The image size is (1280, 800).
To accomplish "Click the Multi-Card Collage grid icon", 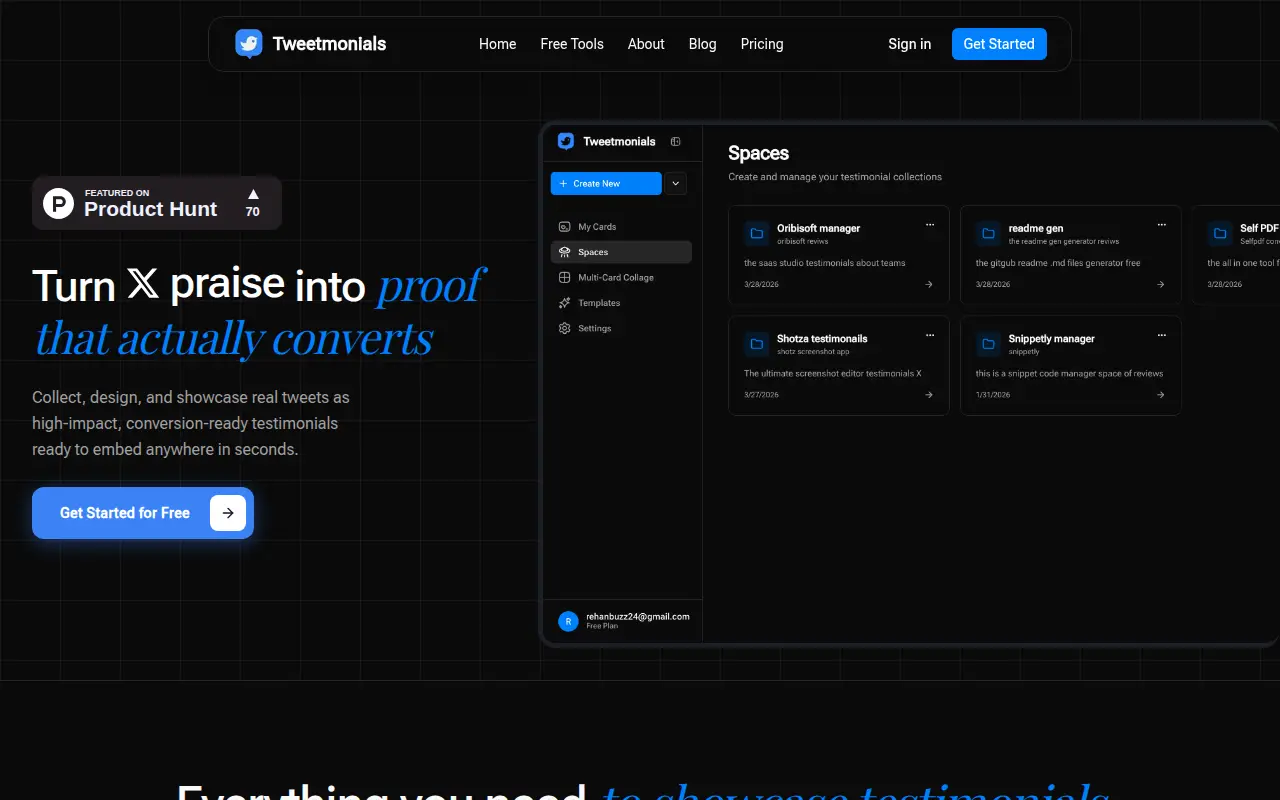I will tap(565, 277).
